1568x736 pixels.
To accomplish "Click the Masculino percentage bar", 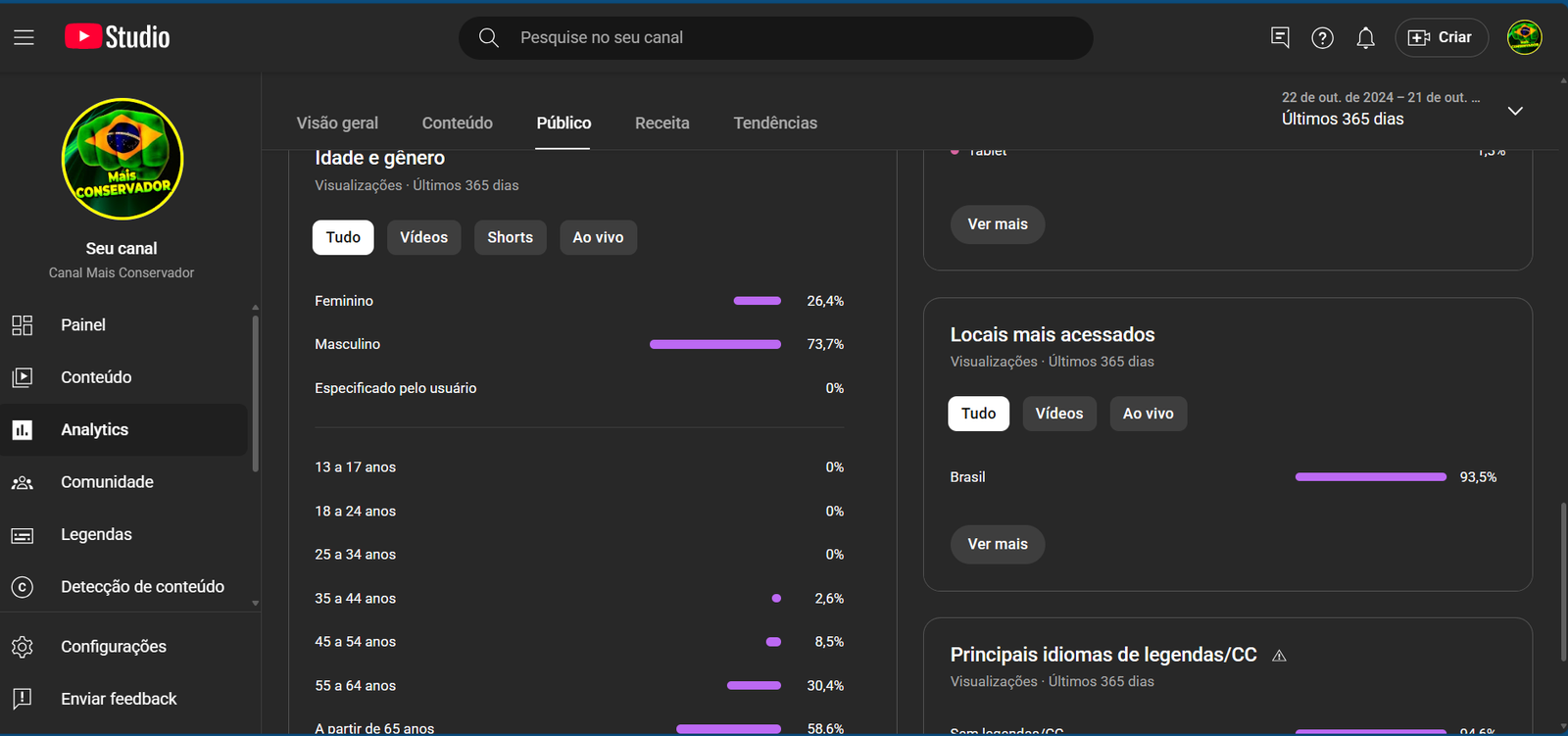I will pos(715,344).
